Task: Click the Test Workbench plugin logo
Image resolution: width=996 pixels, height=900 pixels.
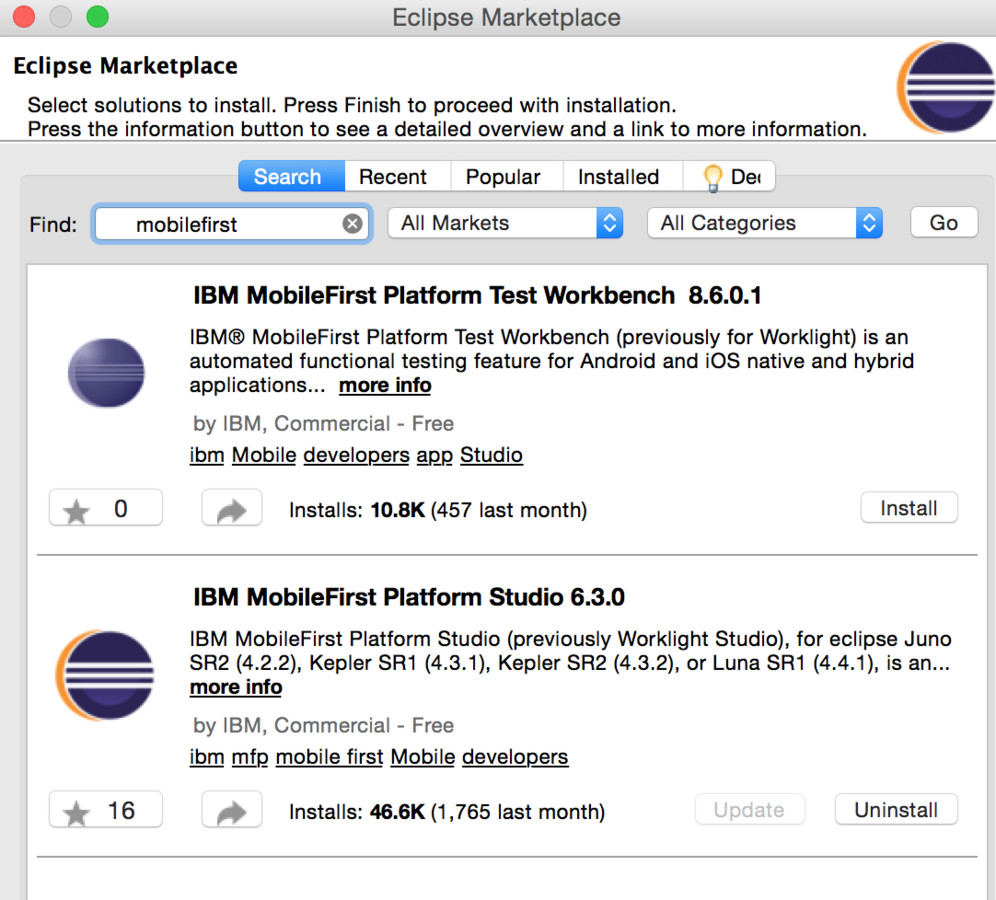Action: 106,373
